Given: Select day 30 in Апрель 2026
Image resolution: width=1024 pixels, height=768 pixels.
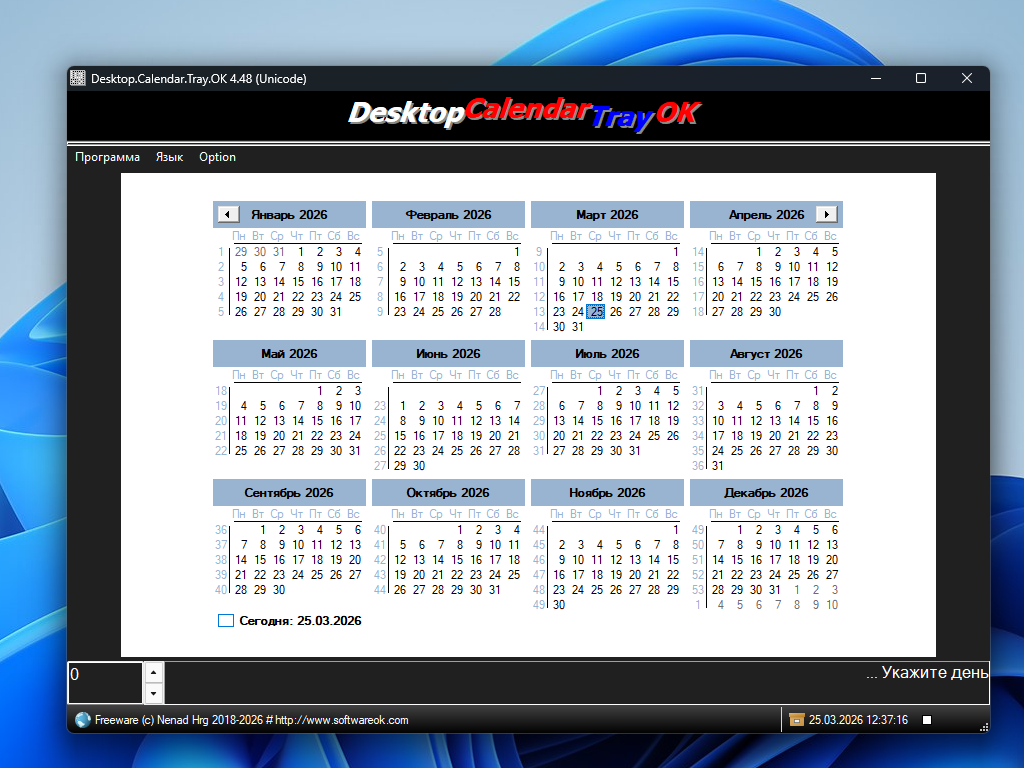Looking at the screenshot, I should tap(775, 312).
